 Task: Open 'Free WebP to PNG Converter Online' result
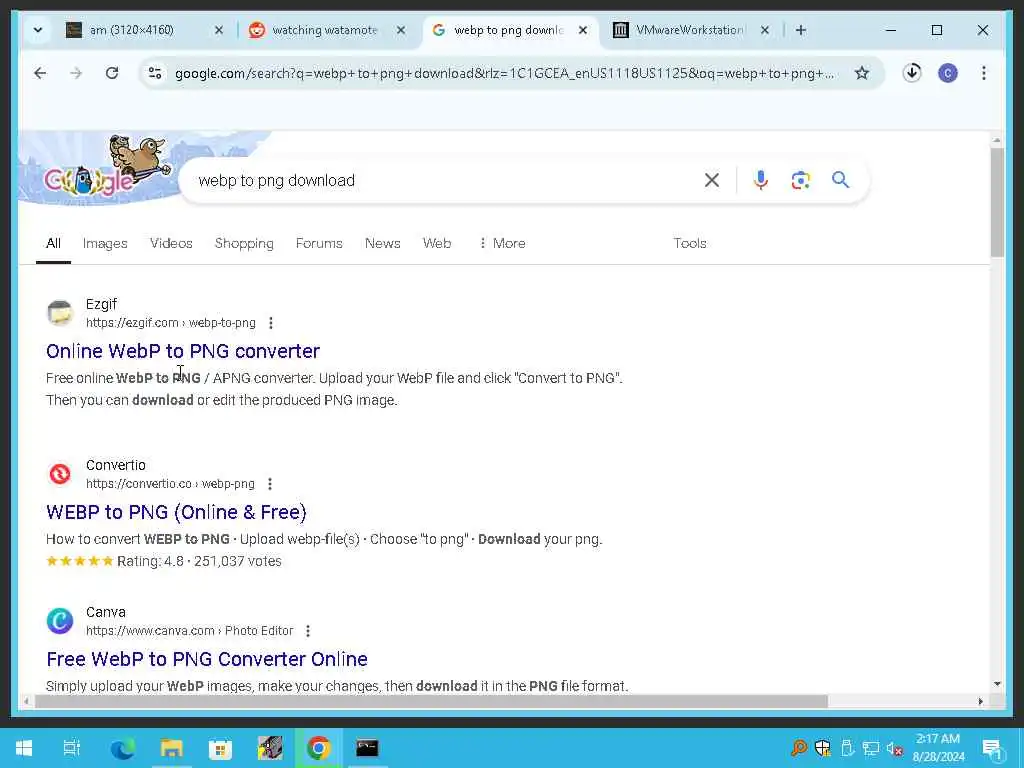click(207, 659)
